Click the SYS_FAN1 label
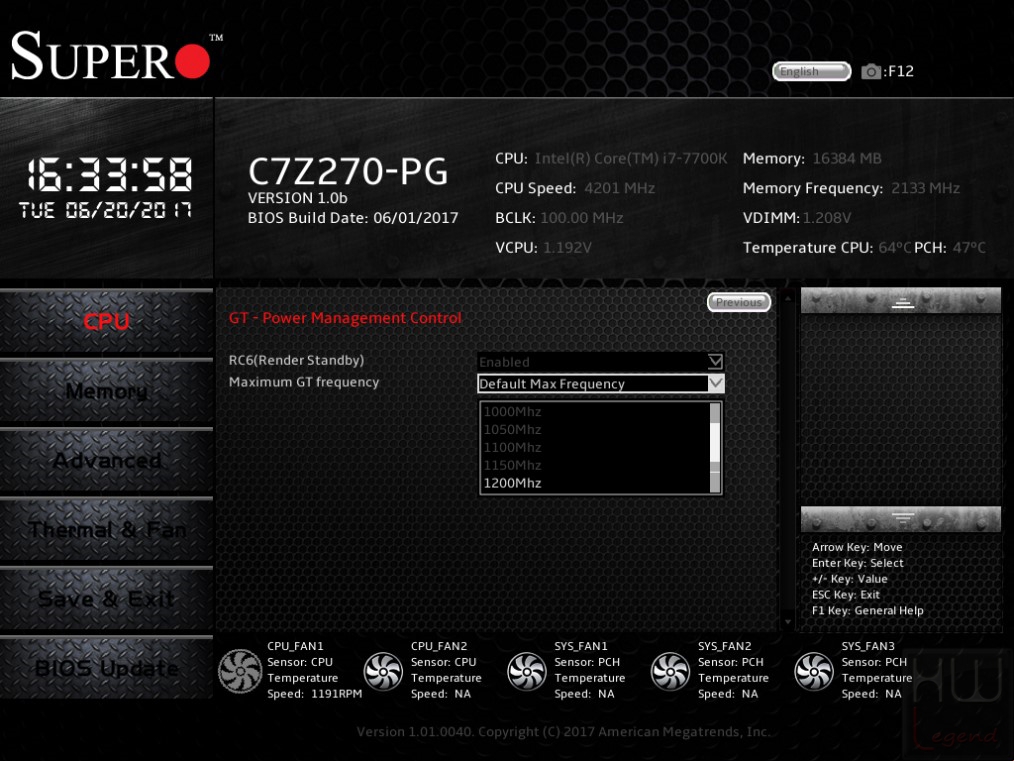The image size is (1014, 761). [x=581, y=646]
